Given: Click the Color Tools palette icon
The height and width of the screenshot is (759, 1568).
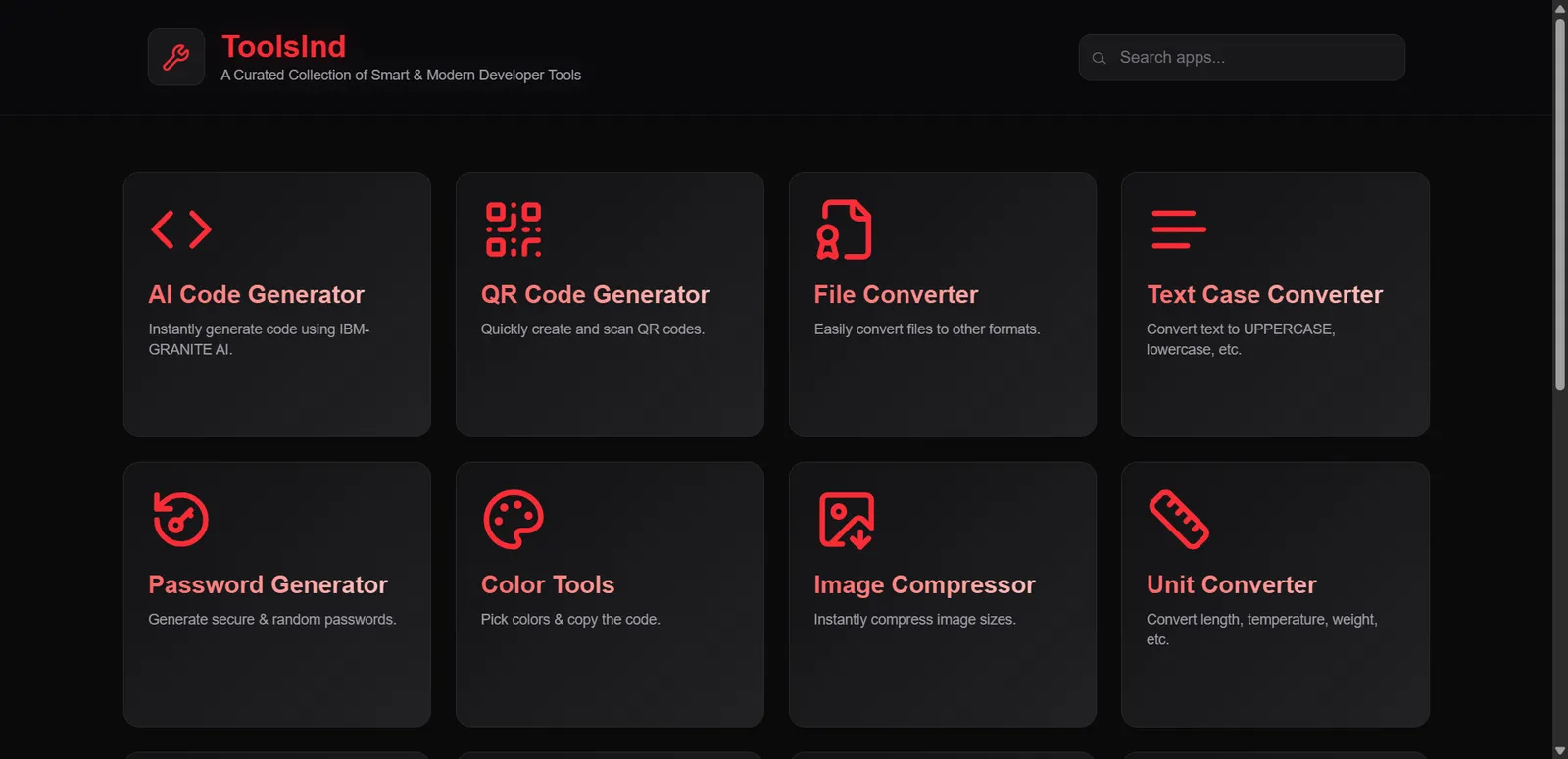Looking at the screenshot, I should pos(514,519).
